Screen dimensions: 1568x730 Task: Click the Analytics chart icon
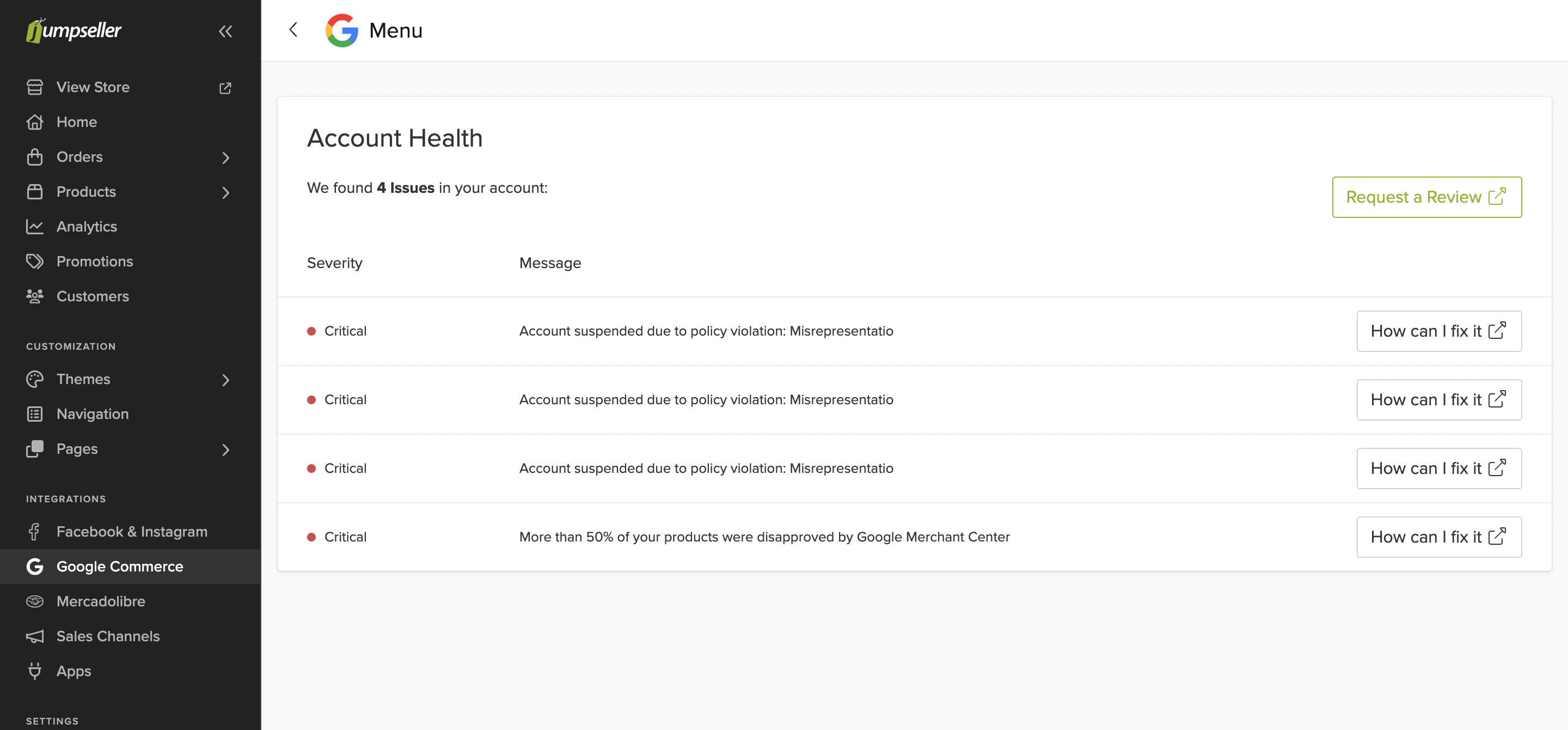[x=35, y=227]
